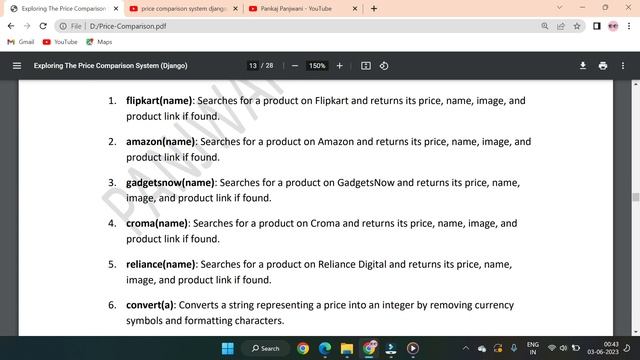The width and height of the screenshot is (640, 360).
Task: Show hidden system tray icons
Action: coord(465,348)
